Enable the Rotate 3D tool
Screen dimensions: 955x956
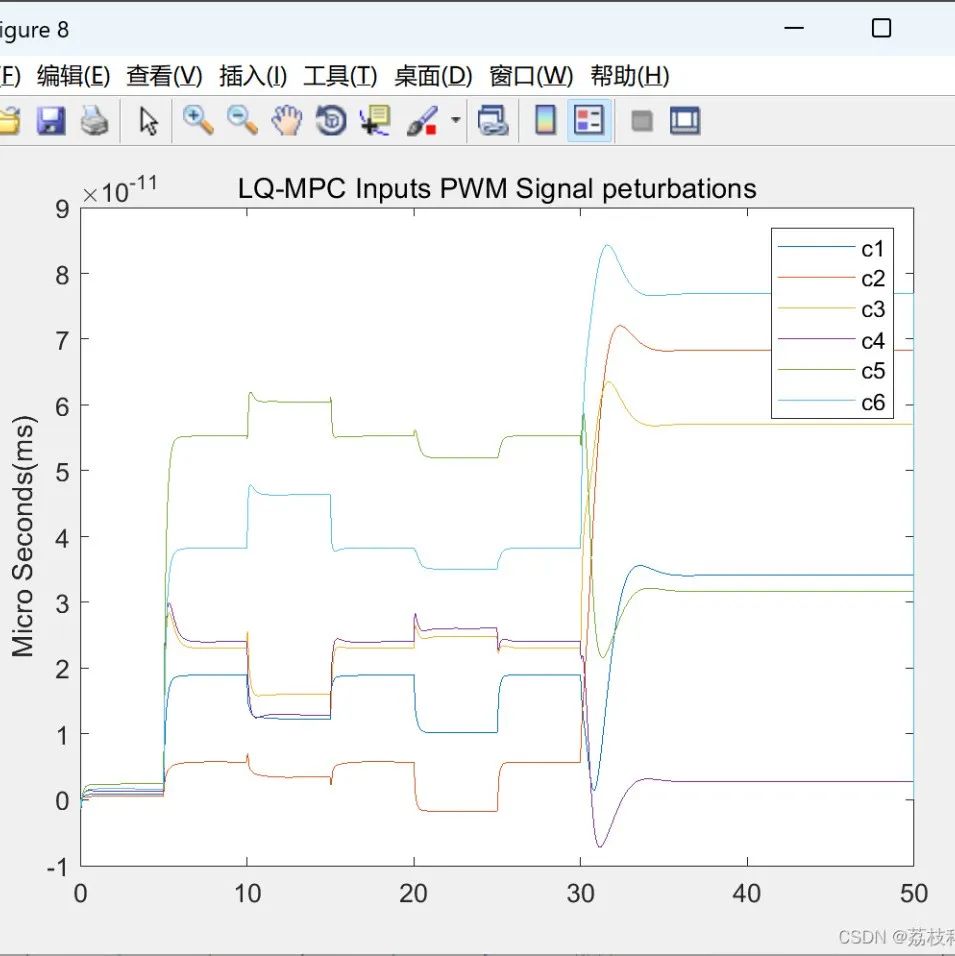click(331, 120)
